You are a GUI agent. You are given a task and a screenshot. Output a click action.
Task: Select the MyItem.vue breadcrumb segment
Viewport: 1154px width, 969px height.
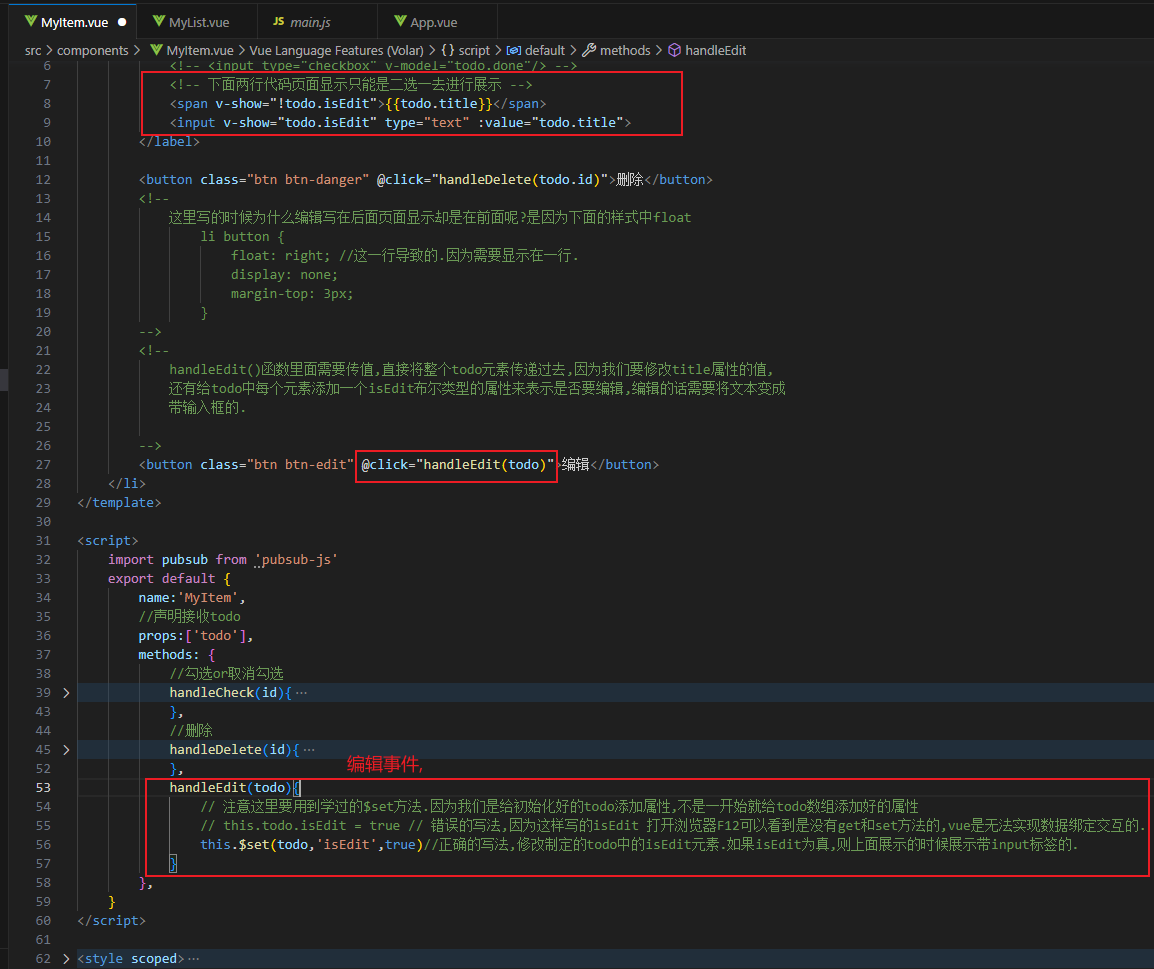click(199, 50)
